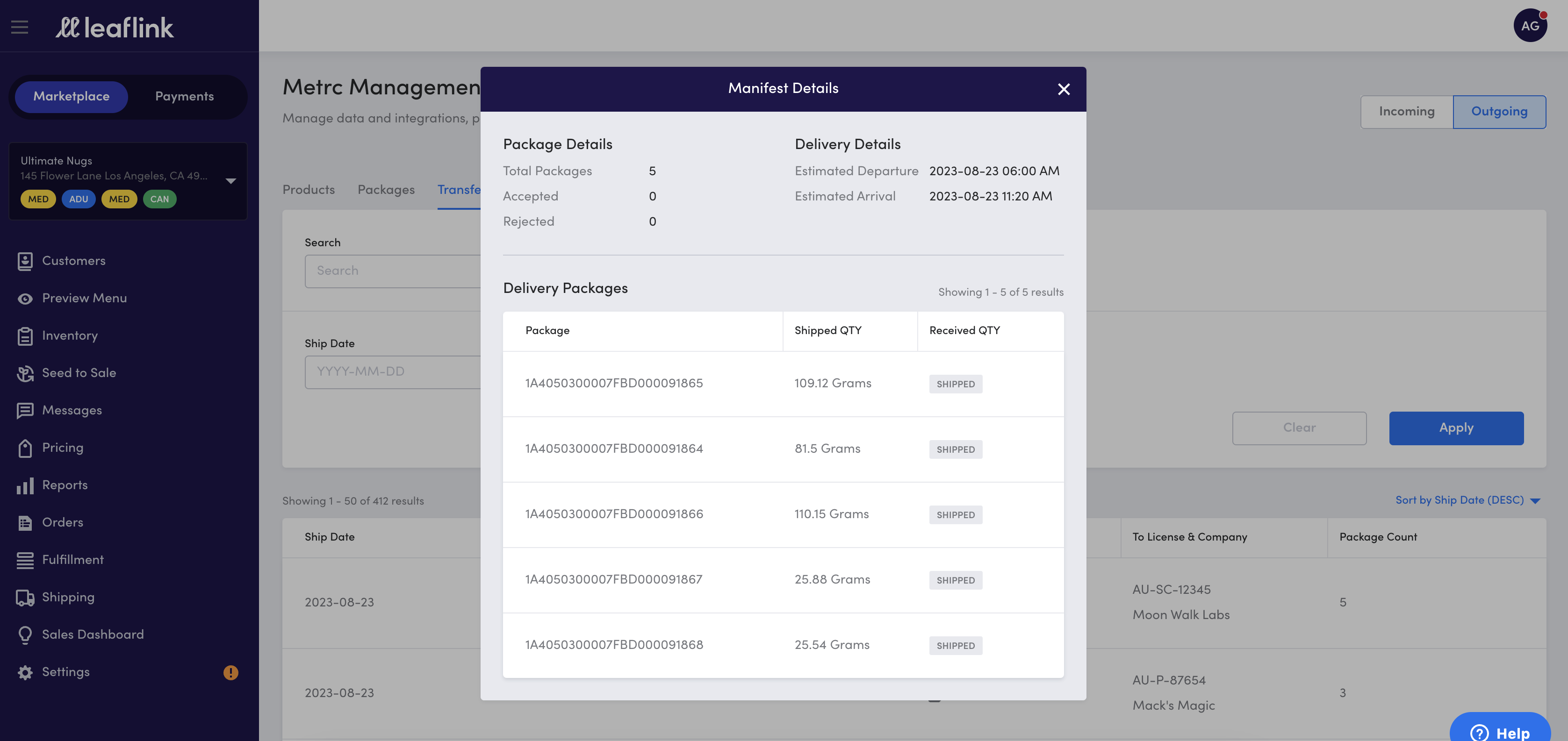Click the Help question mark icon
1568x741 pixels.
coord(1479,733)
